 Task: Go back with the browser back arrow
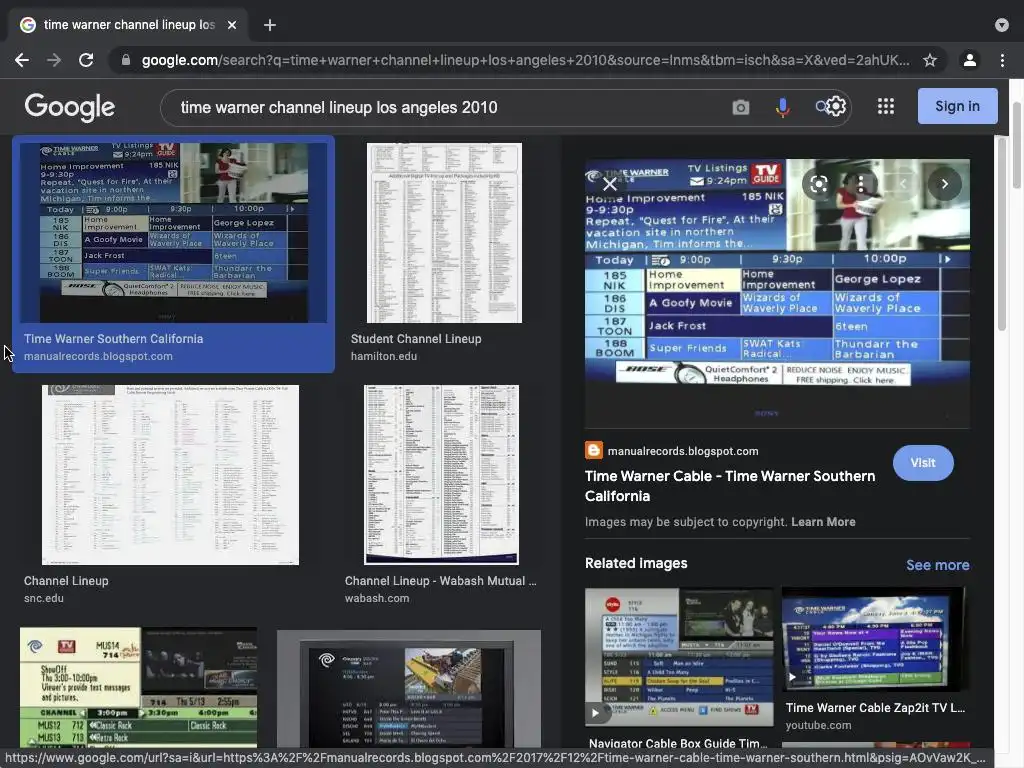(x=22, y=60)
